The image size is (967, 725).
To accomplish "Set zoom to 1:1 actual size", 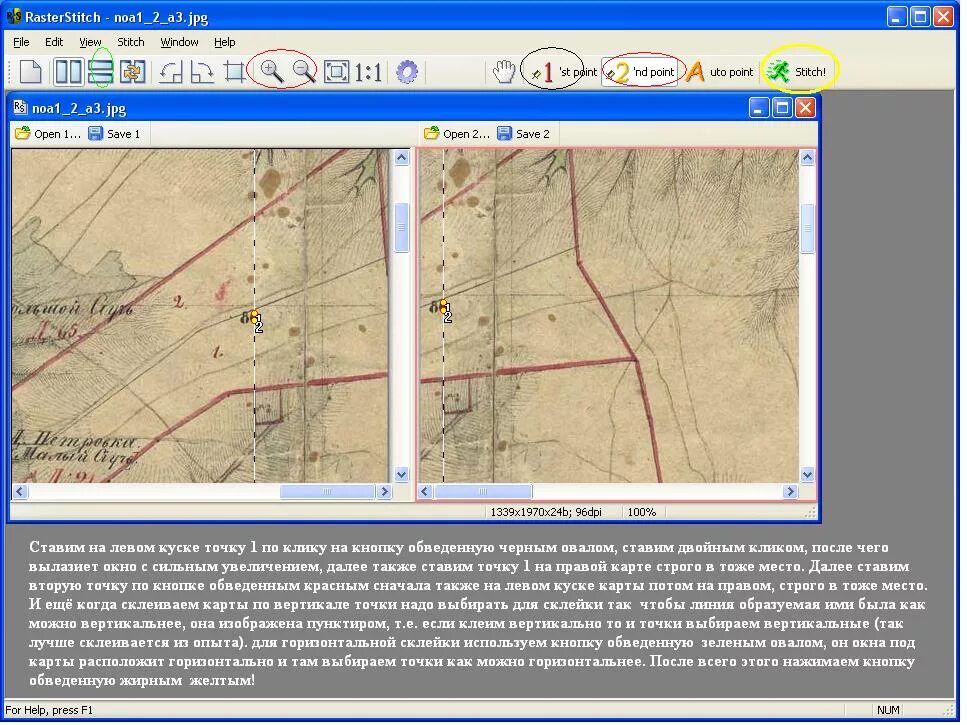I will pyautogui.click(x=368, y=73).
